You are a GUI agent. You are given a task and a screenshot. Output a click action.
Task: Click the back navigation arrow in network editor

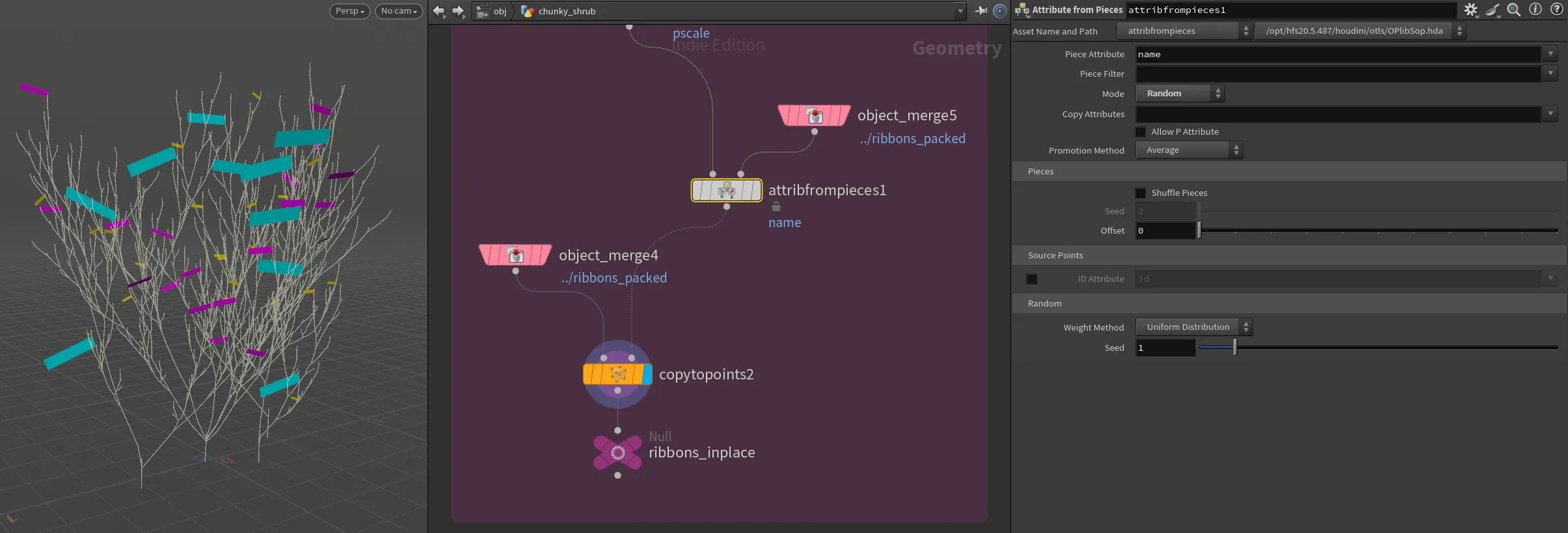tap(439, 11)
